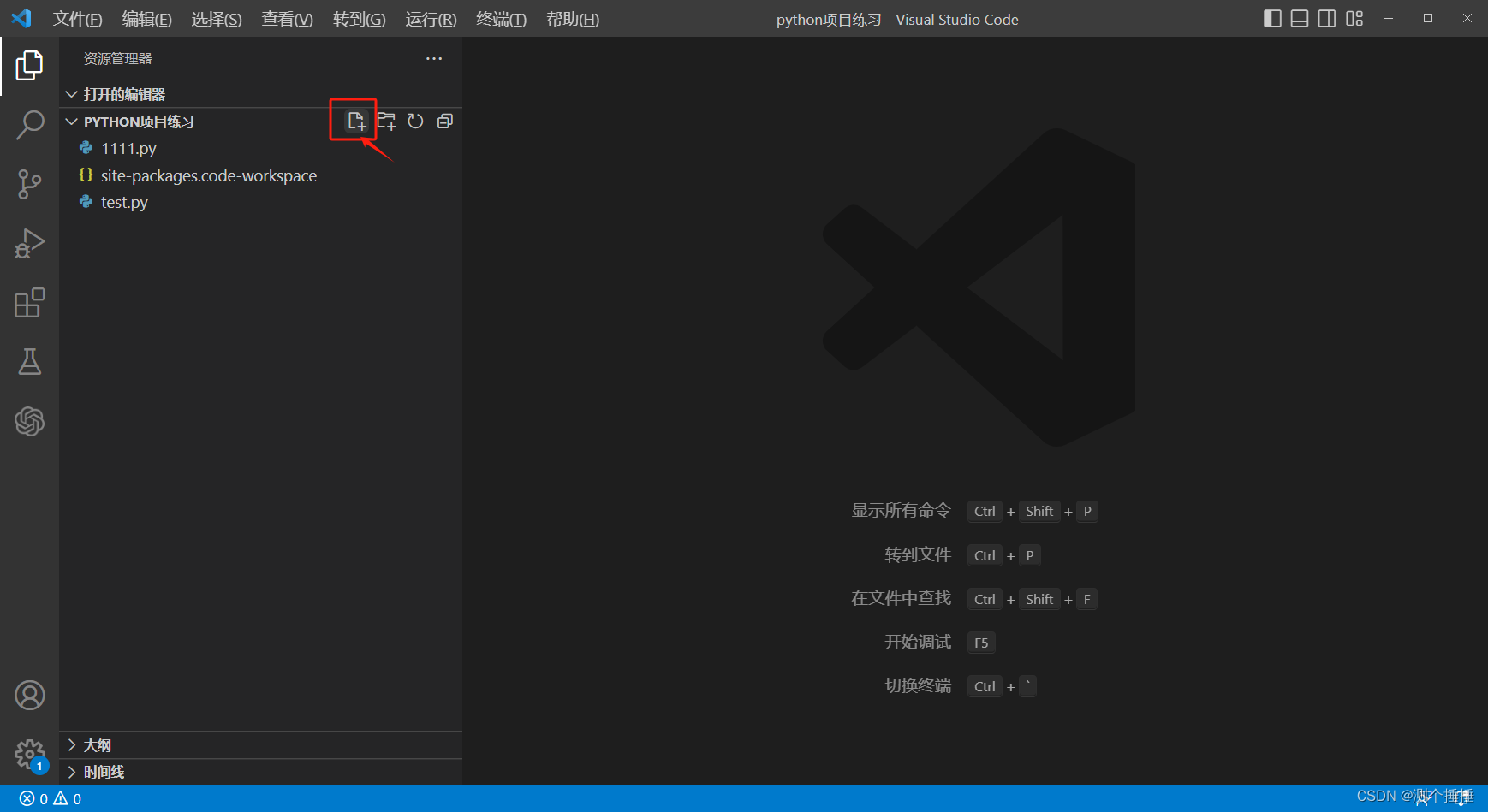This screenshot has width=1488, height=812.
Task: Click 转到文件 shortcut hint
Action: [918, 554]
